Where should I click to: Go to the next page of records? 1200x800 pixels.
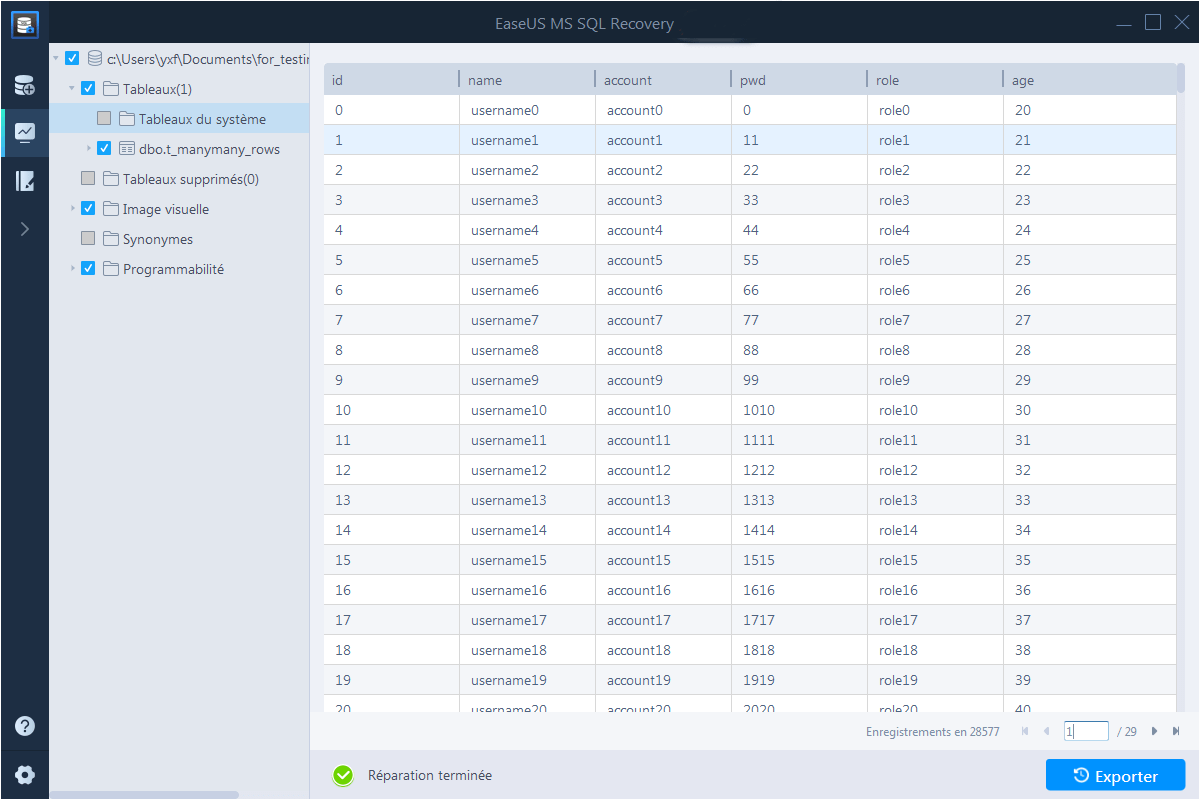[1154, 731]
